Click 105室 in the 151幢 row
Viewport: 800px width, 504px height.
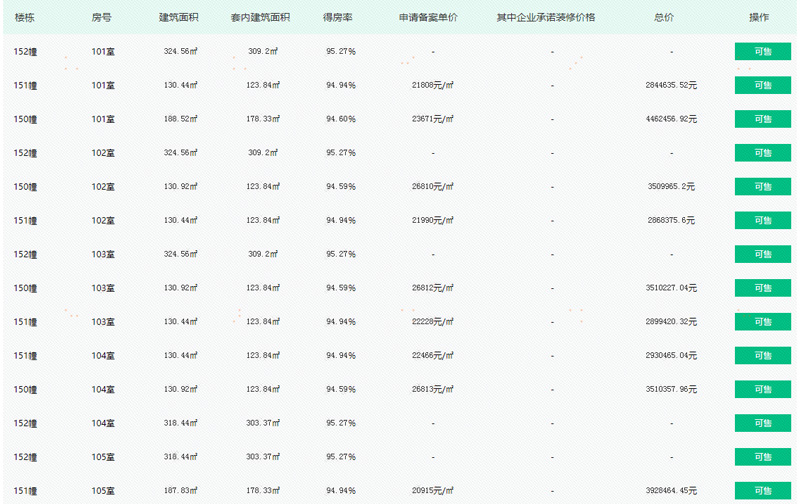pyautogui.click(x=103, y=491)
